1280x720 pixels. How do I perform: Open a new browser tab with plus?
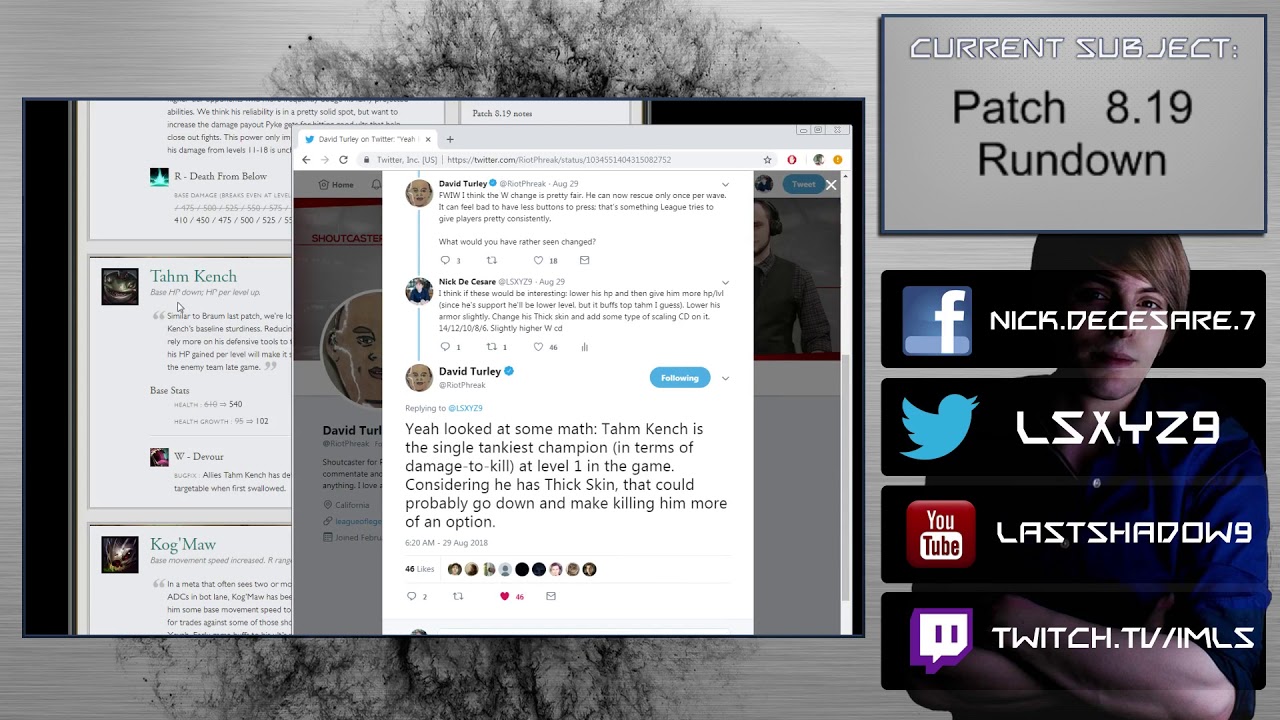(x=450, y=139)
